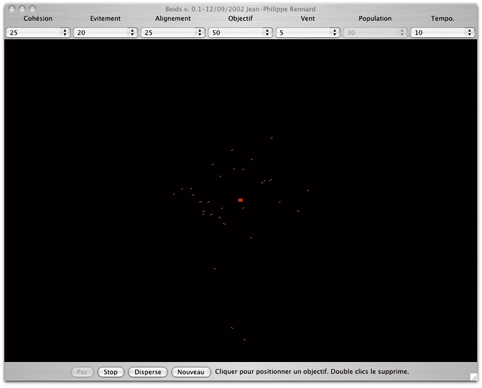Click the Alignement stepper arrows
The height and width of the screenshot is (388, 482).
click(x=200, y=32)
